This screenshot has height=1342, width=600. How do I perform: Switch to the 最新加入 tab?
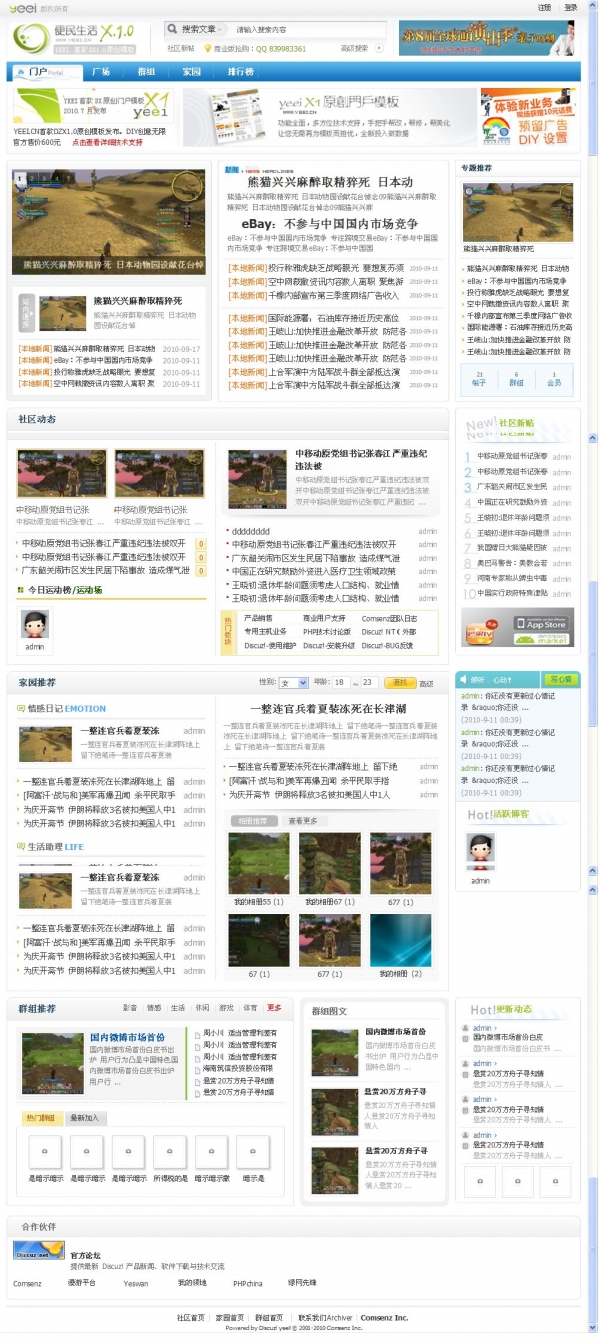(x=85, y=1118)
